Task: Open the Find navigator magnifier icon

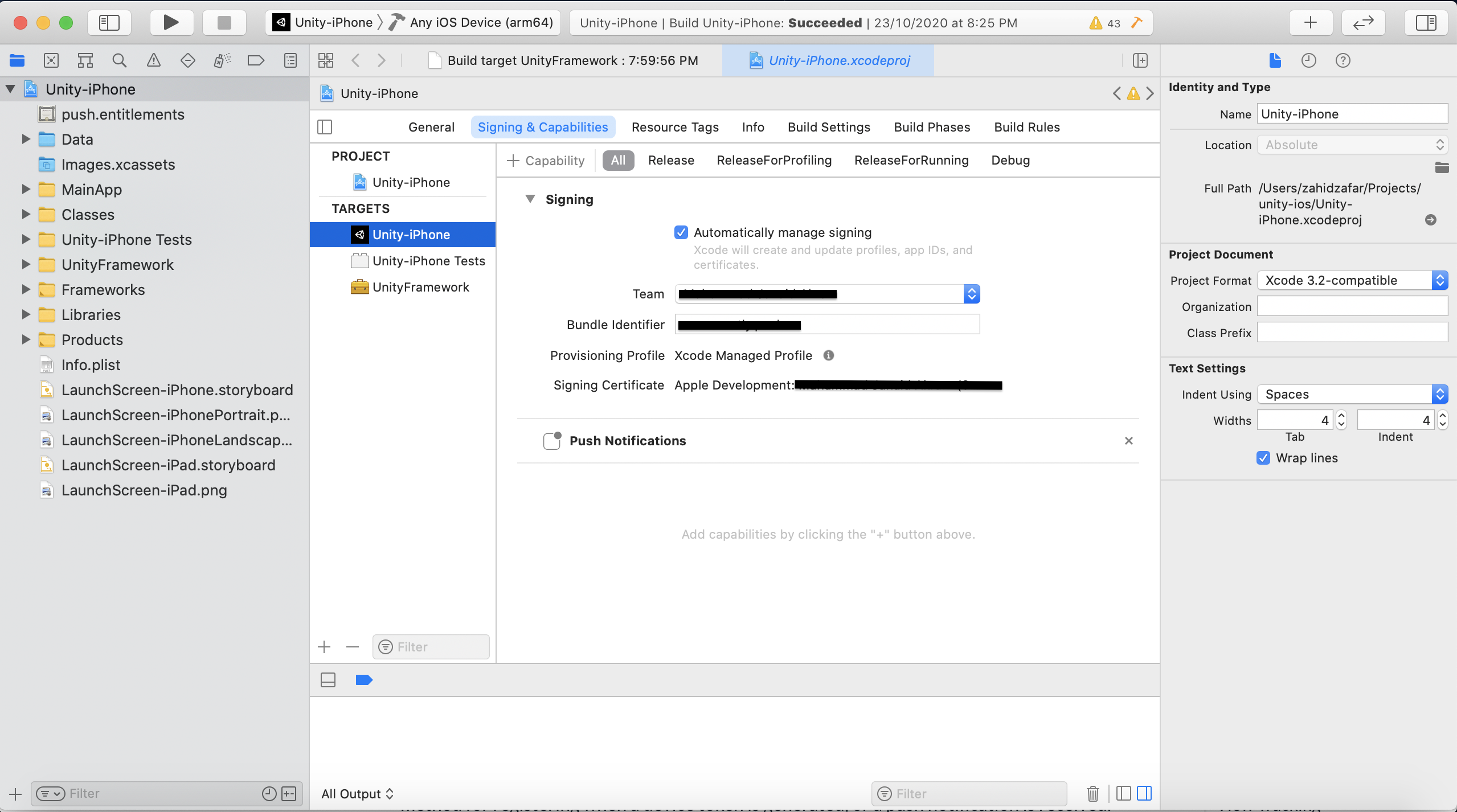Action: (120, 60)
